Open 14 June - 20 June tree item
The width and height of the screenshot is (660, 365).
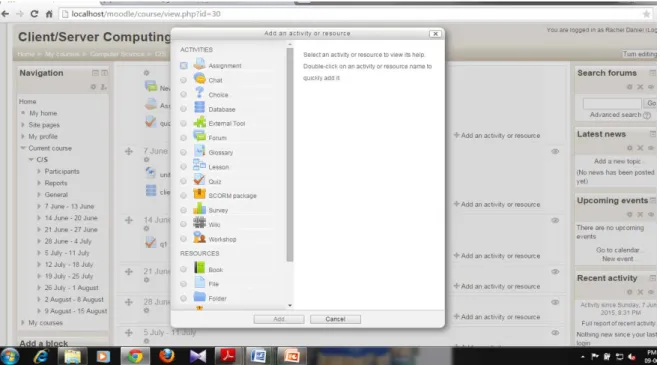pos(71,218)
